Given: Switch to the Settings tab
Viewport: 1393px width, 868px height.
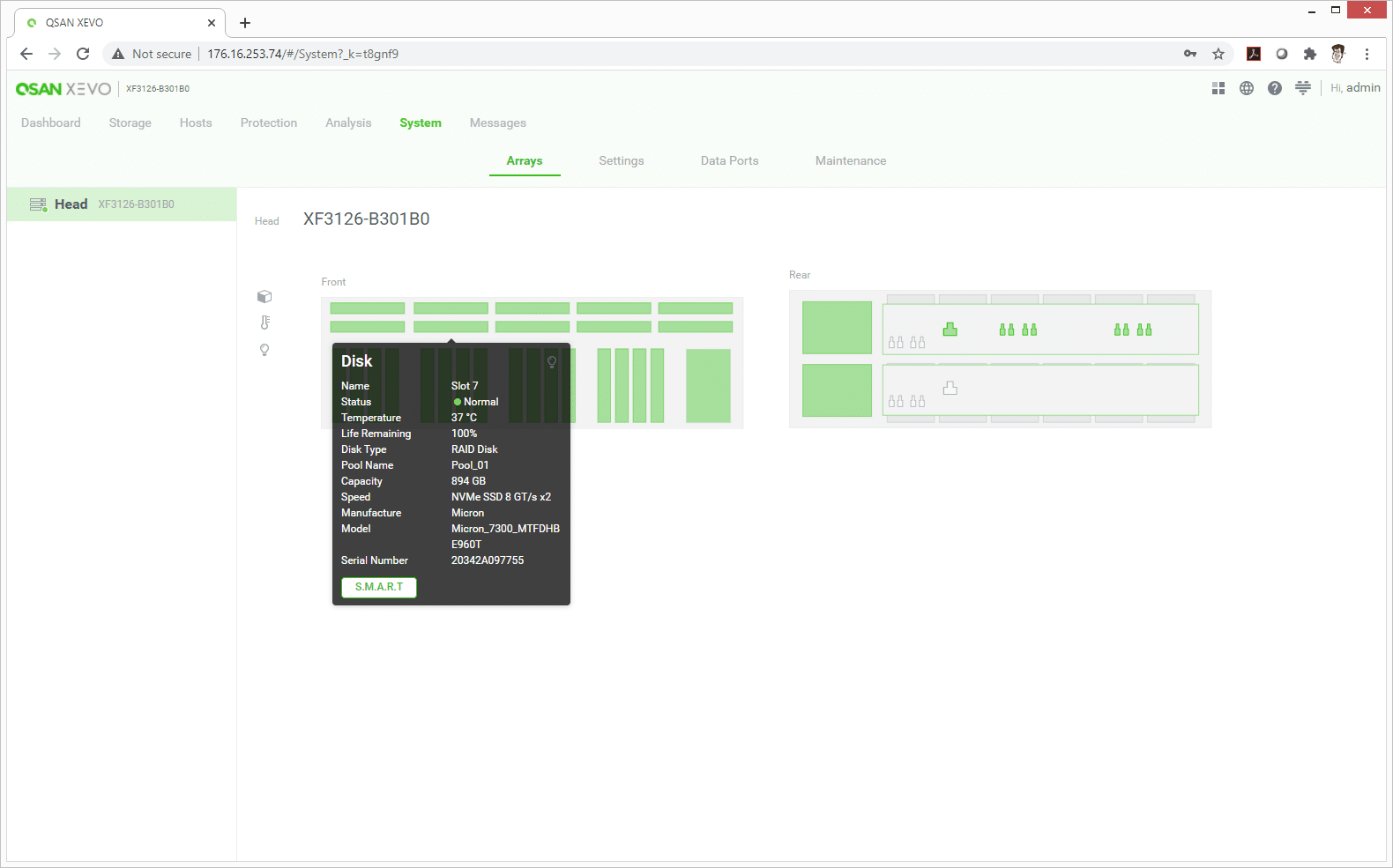Looking at the screenshot, I should click(x=622, y=161).
